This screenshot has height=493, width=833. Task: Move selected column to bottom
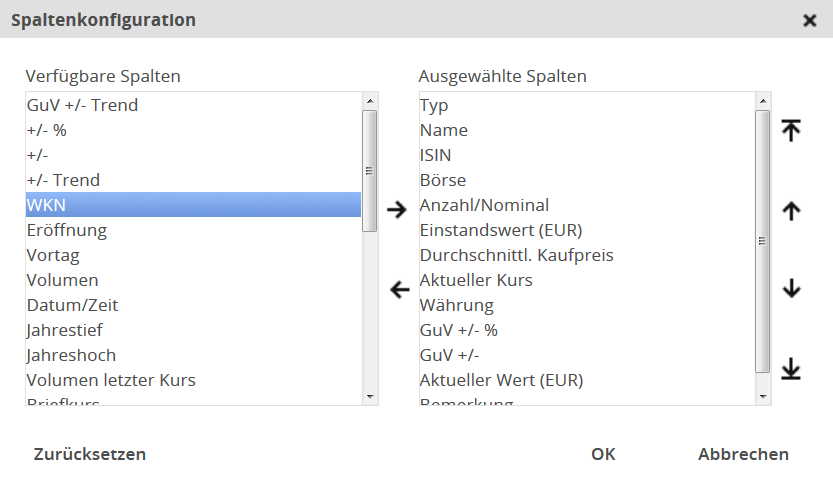point(791,369)
